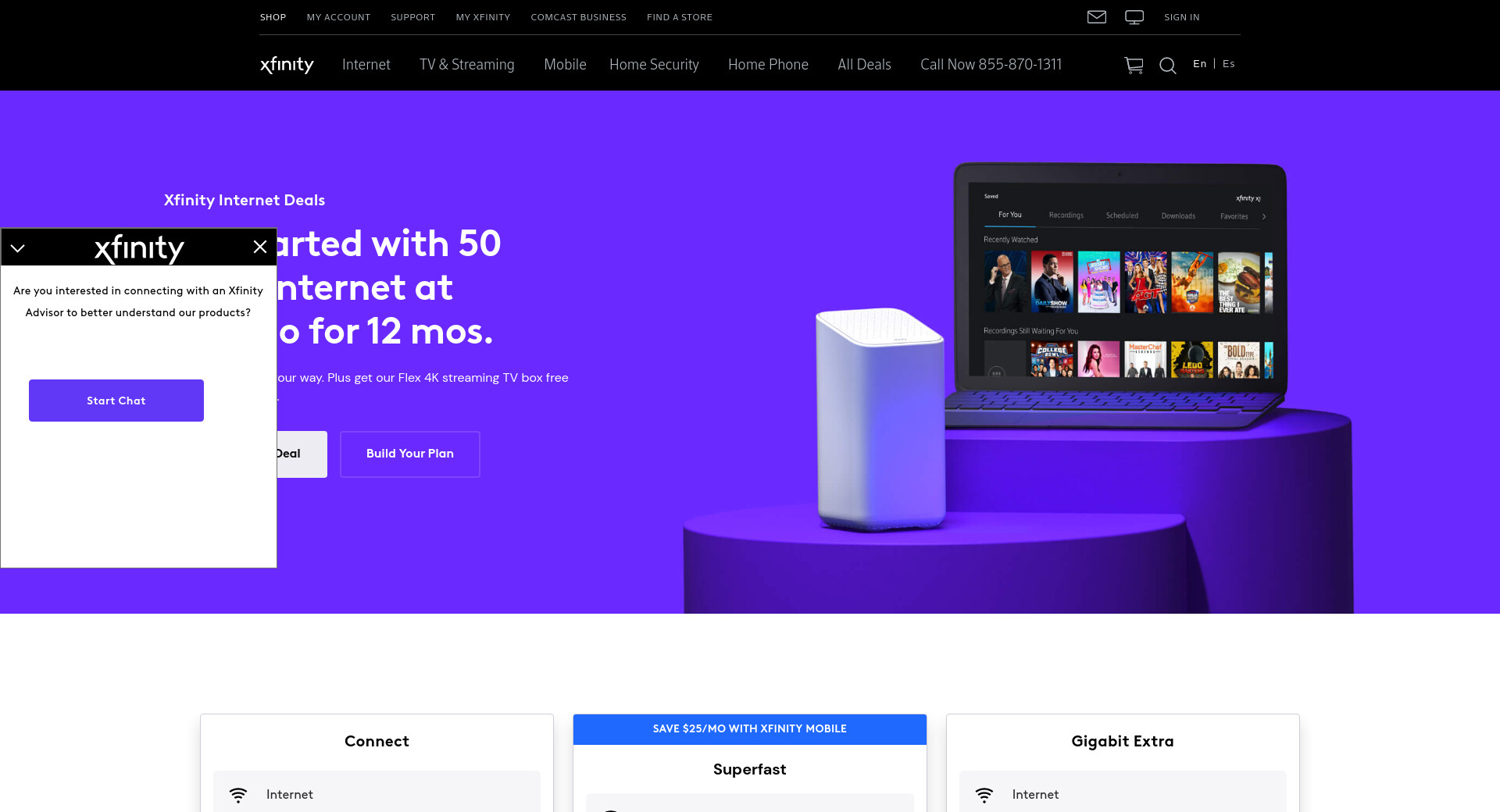Click the WiFi icon in Connect card
Image resolution: width=1500 pixels, height=812 pixels.
238,795
